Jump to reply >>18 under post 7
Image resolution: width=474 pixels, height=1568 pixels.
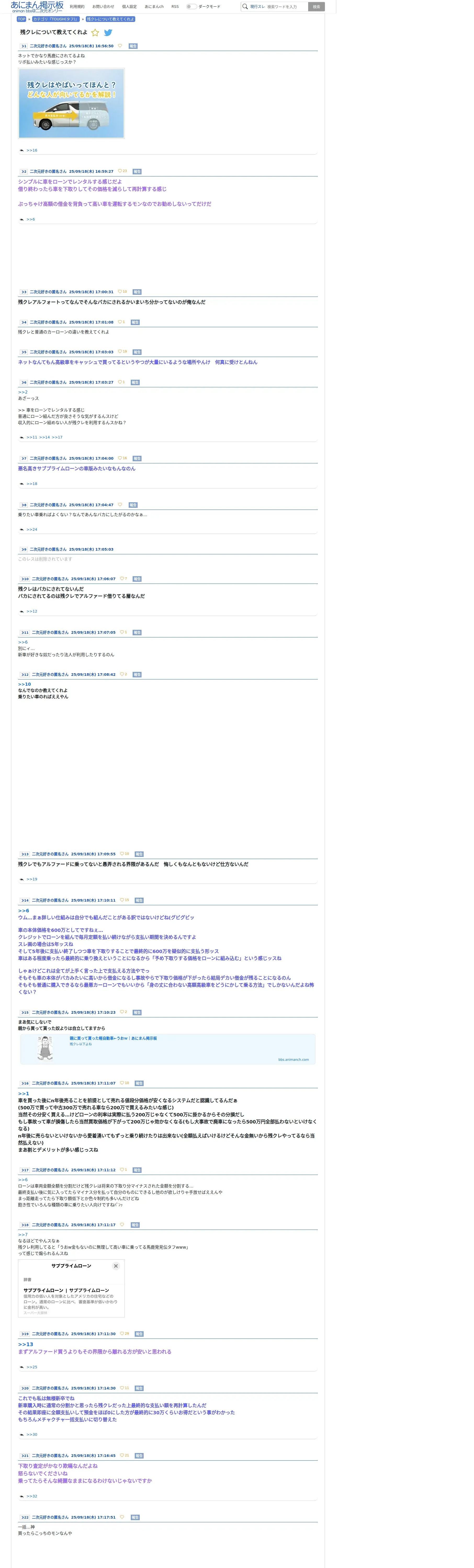32,484
